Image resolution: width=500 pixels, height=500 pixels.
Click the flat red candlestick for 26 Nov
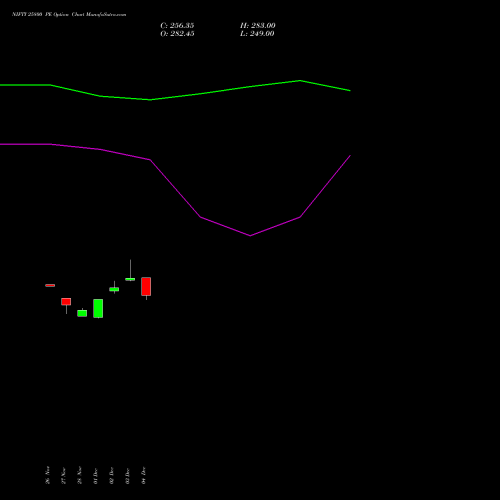pyautogui.click(x=50, y=285)
